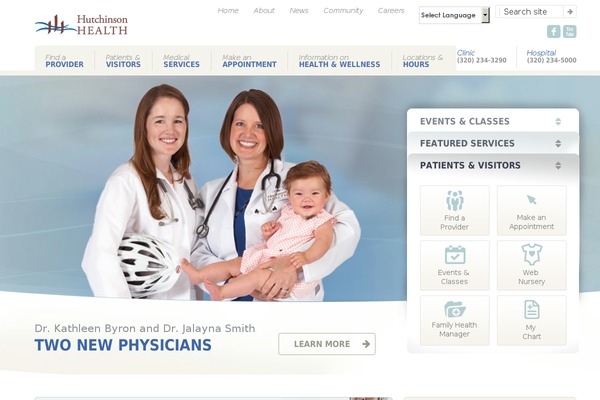Go to the Careers link

click(x=391, y=11)
